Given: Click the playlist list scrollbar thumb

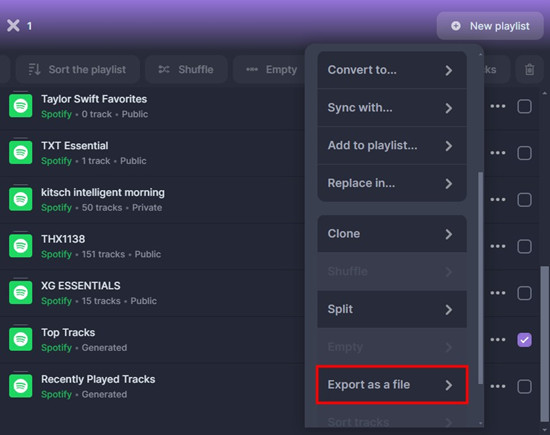Looking at the screenshot, I should coord(544,343).
